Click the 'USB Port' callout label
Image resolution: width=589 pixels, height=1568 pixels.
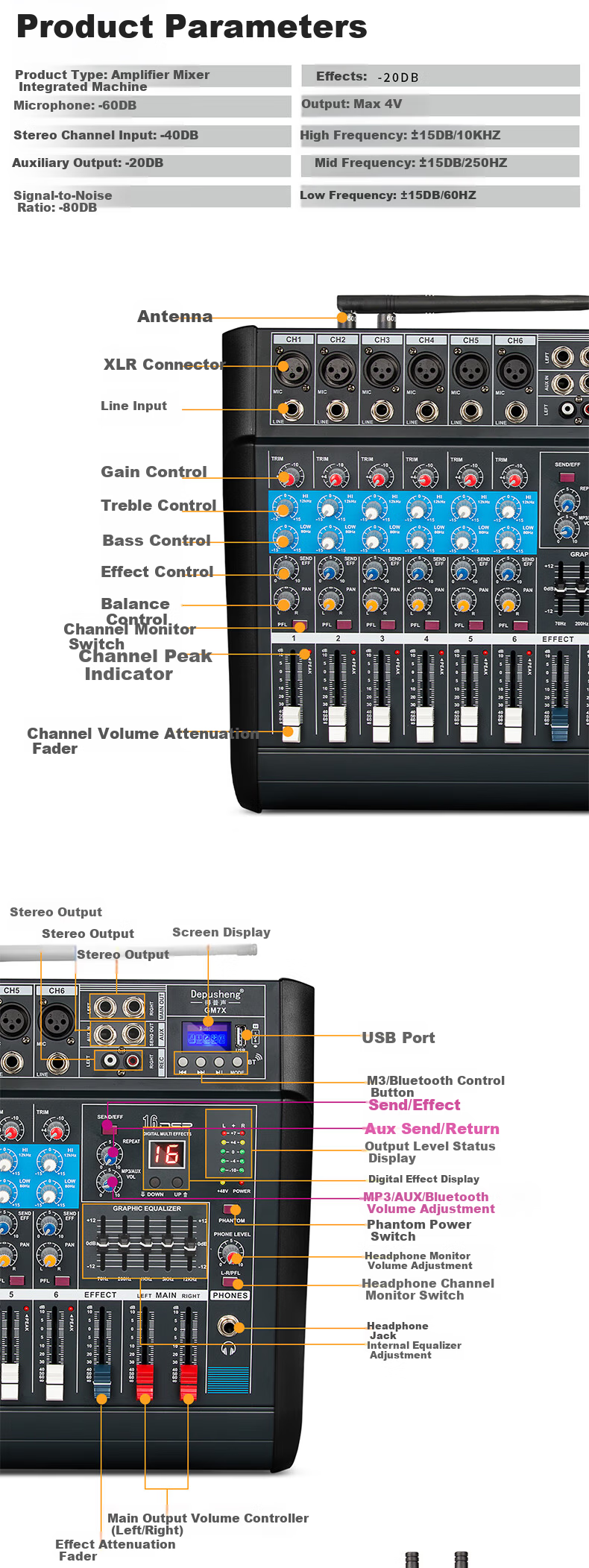pos(398,1038)
